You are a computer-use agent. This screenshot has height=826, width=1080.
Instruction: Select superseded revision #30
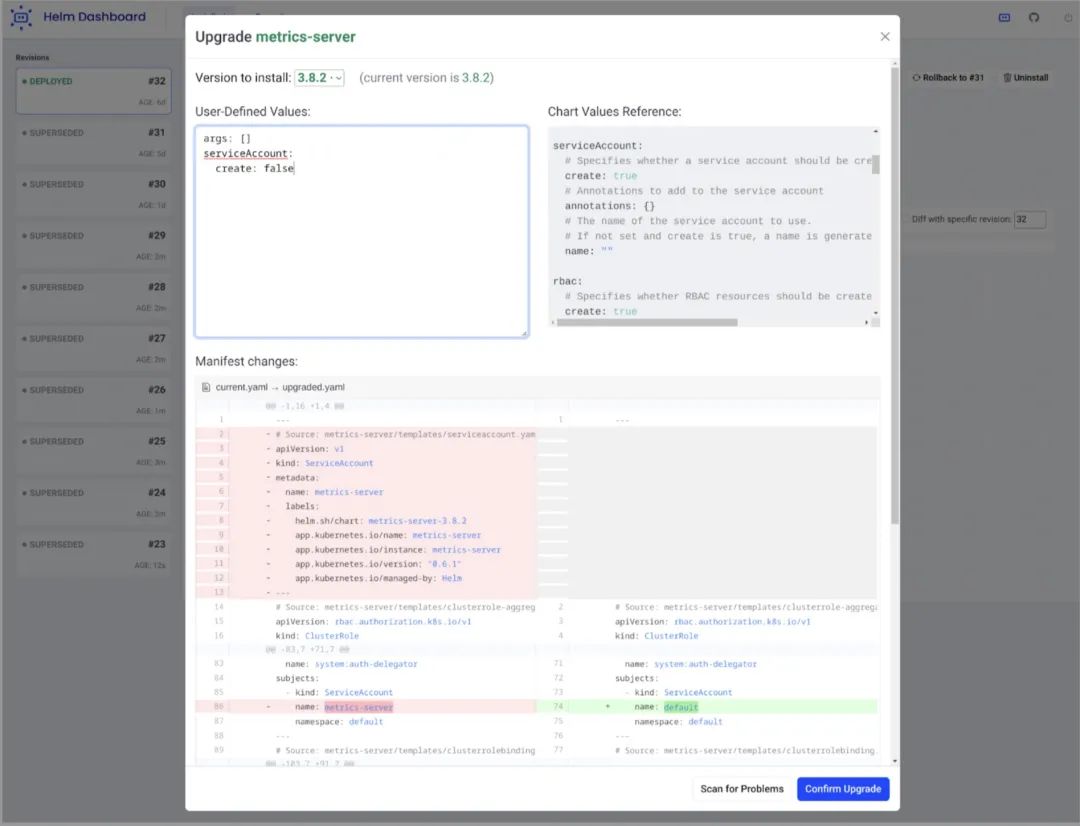tap(94, 194)
